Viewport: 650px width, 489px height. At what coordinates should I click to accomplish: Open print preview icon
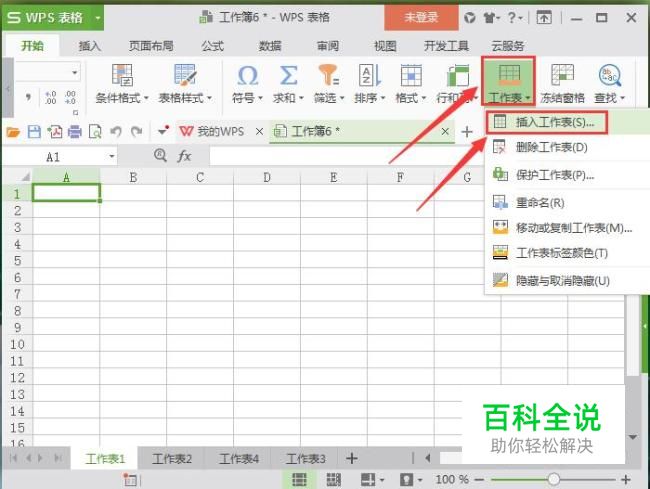coord(95,132)
